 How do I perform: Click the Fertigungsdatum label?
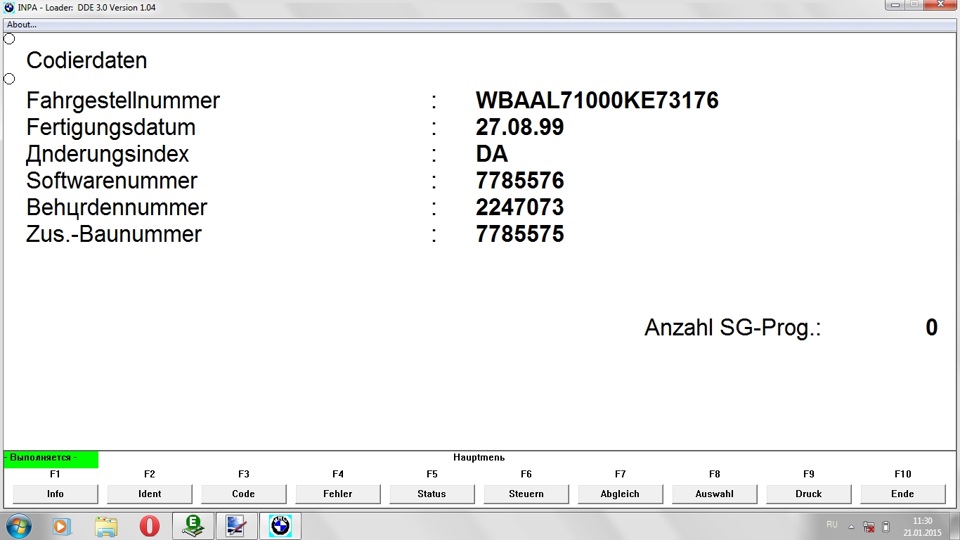(x=111, y=127)
